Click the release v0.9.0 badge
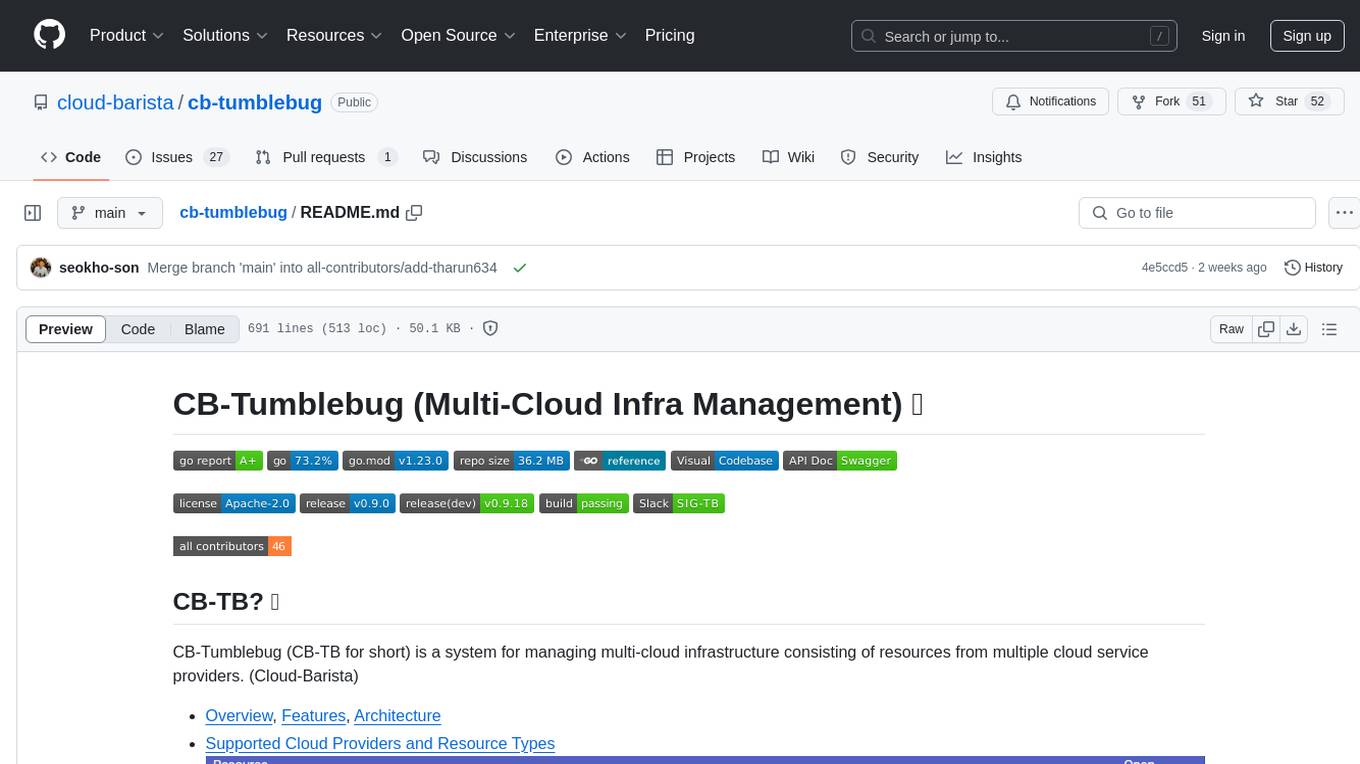Image resolution: width=1360 pixels, height=764 pixels. click(x=348, y=503)
